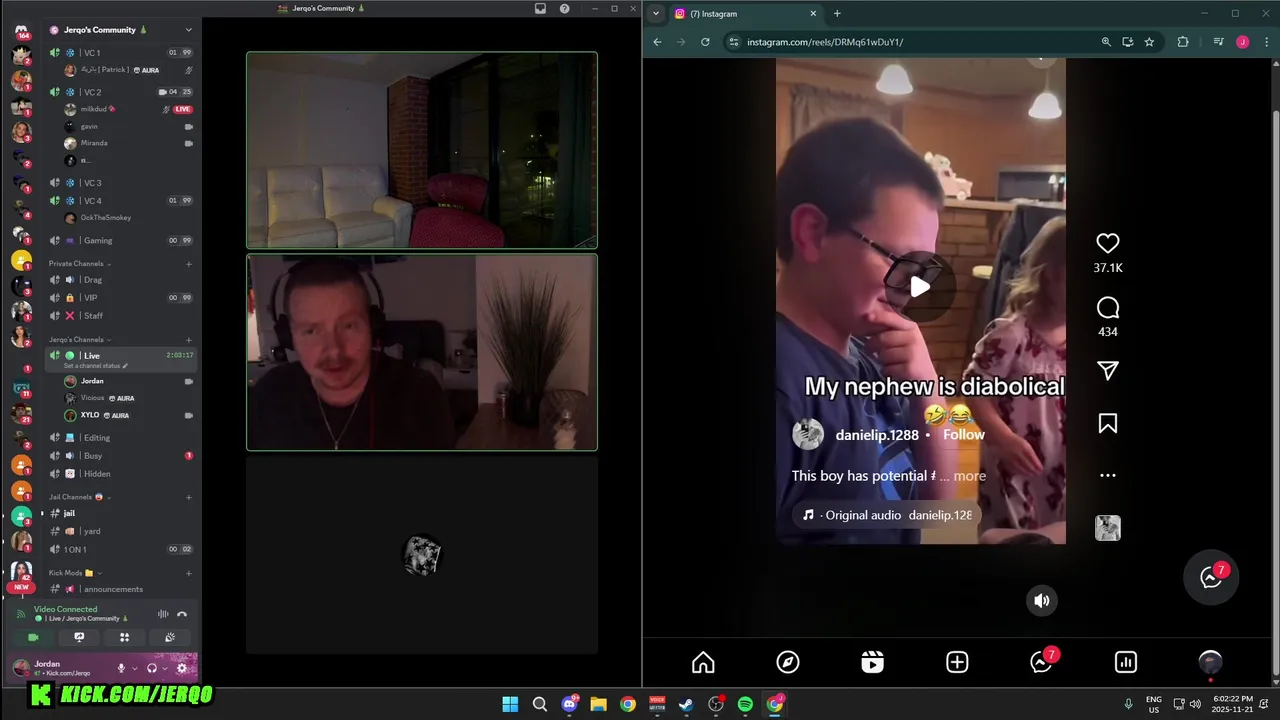This screenshot has width=1280, height=720.
Task: Open Instagram Reels tab
Action: coord(872,662)
